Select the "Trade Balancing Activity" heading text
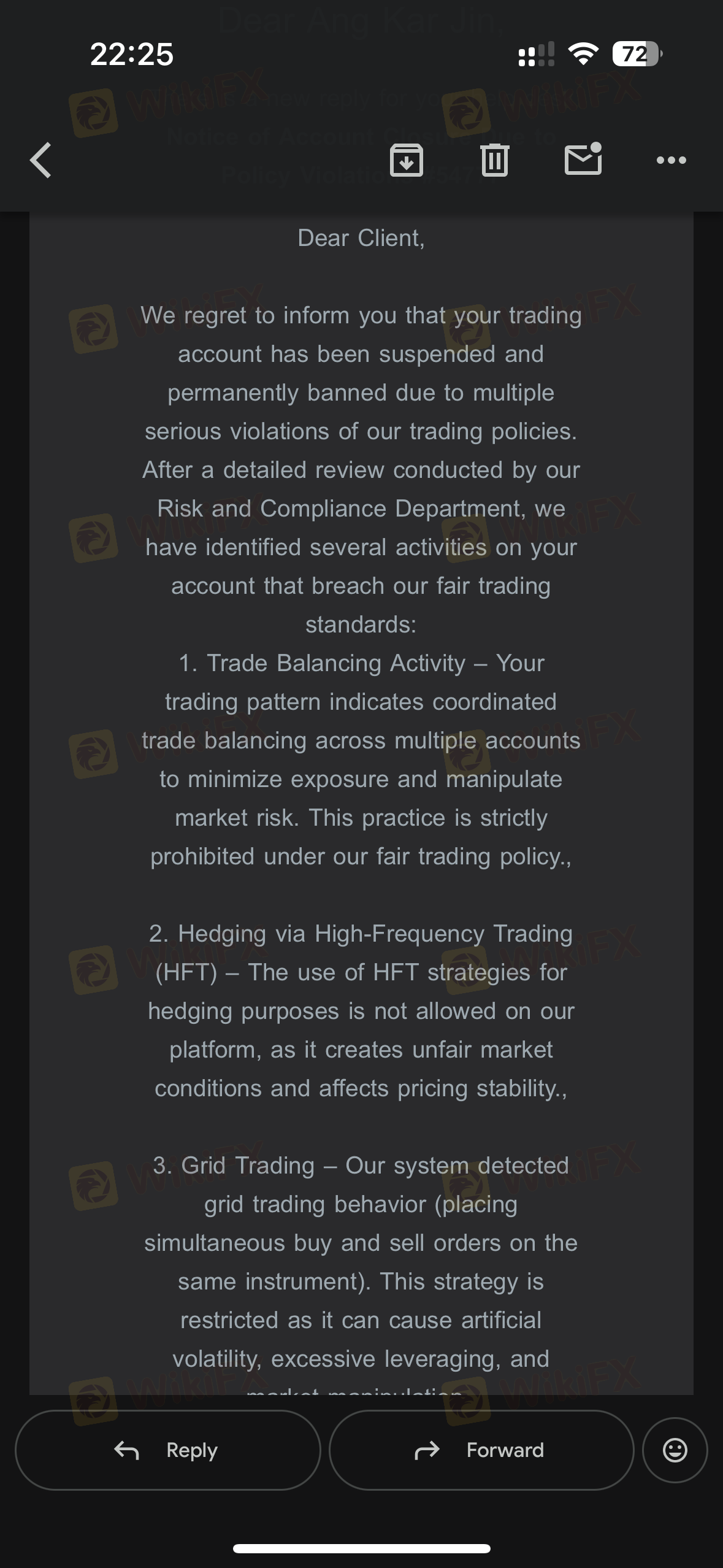723x1568 pixels. coord(335,663)
